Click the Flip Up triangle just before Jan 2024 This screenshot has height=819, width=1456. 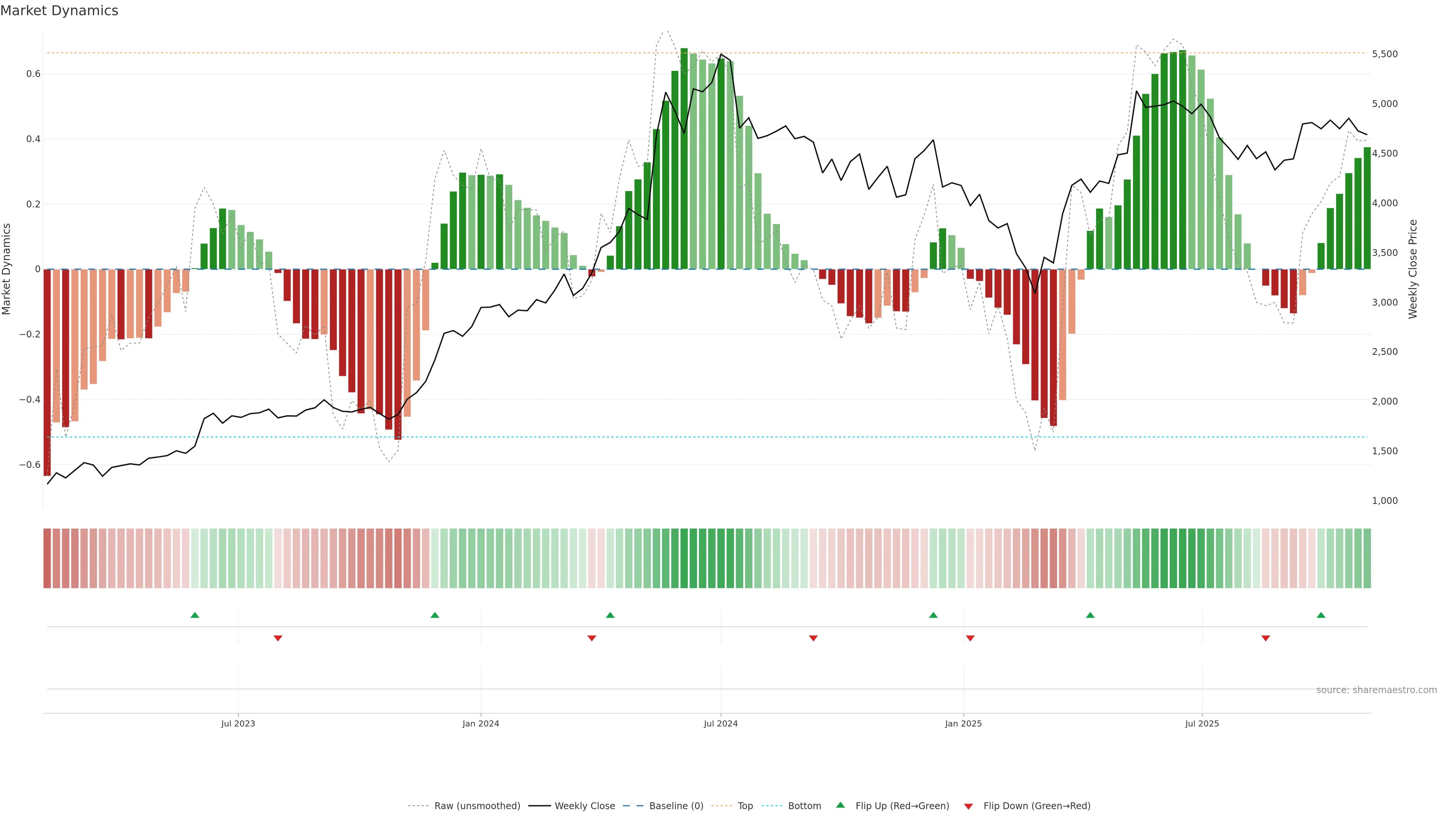coord(435,615)
